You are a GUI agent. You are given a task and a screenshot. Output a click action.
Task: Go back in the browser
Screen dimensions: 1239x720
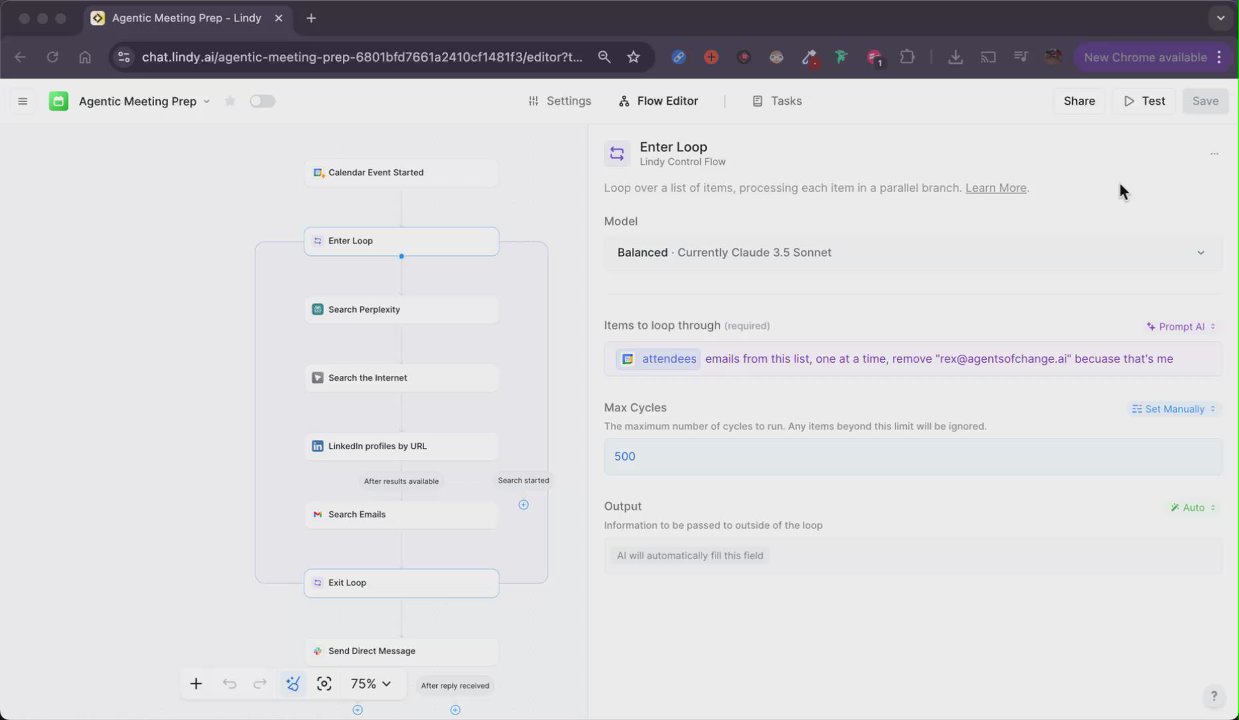(20, 57)
